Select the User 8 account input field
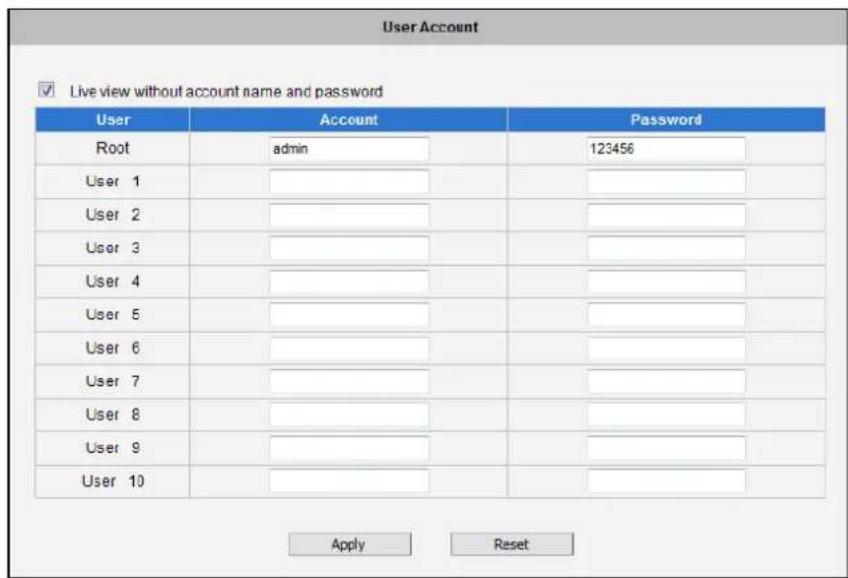 [349, 415]
